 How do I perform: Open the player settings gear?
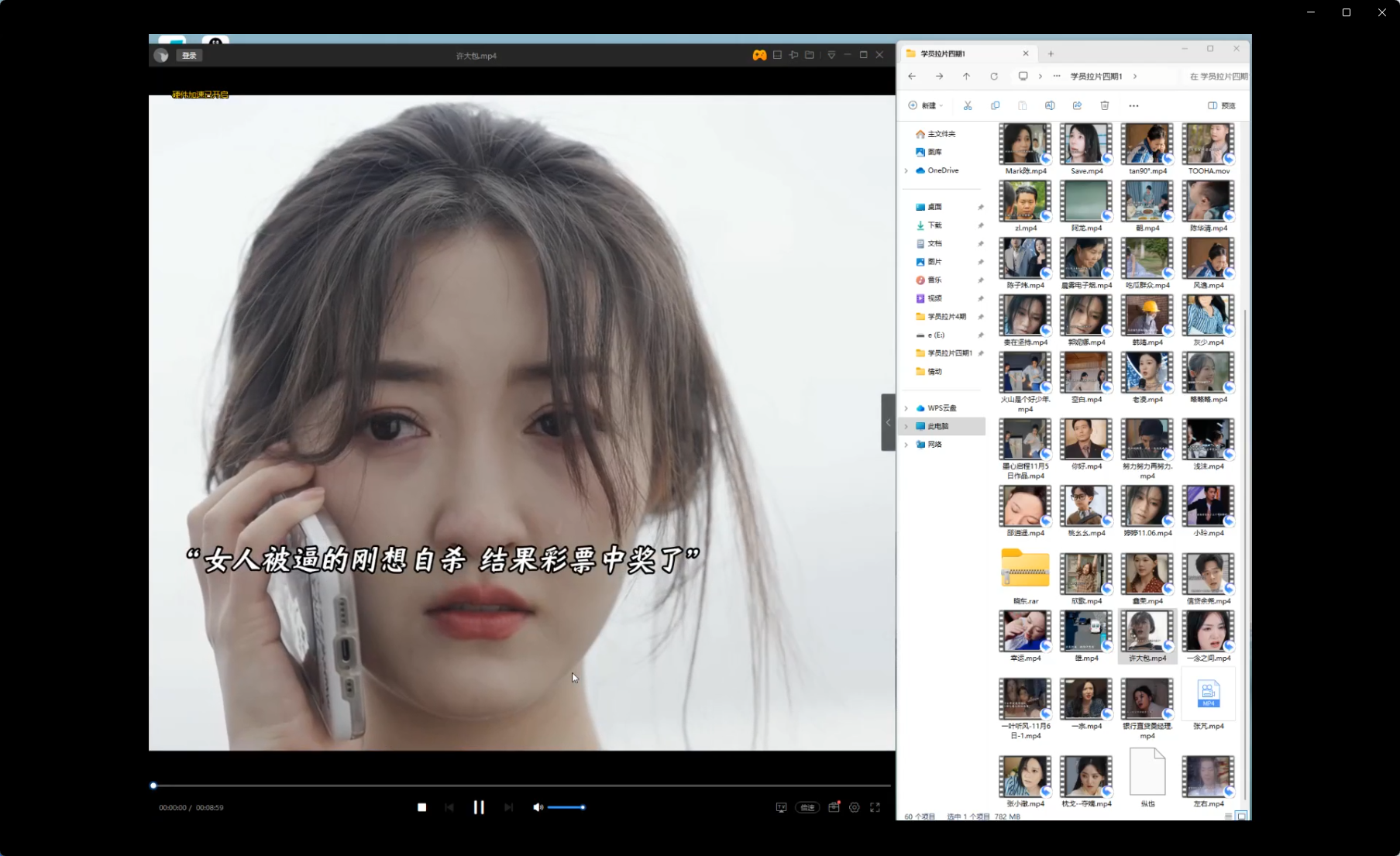pos(854,807)
